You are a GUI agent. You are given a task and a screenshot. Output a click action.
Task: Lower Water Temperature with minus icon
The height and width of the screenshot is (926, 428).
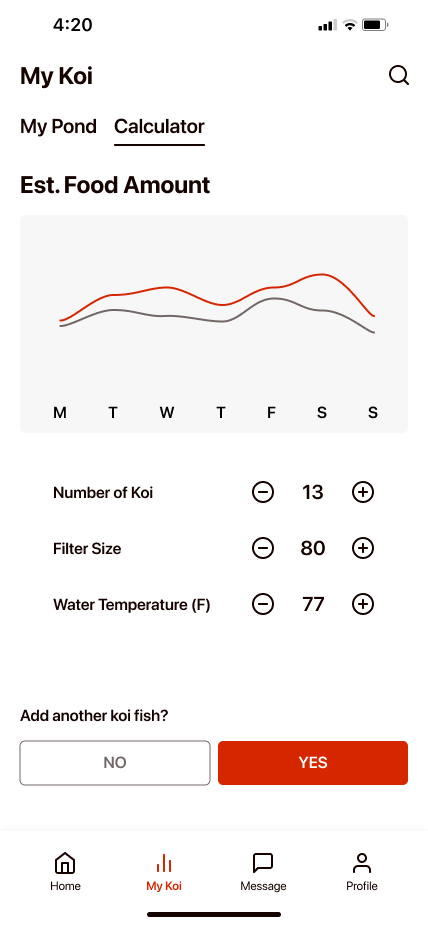click(263, 604)
